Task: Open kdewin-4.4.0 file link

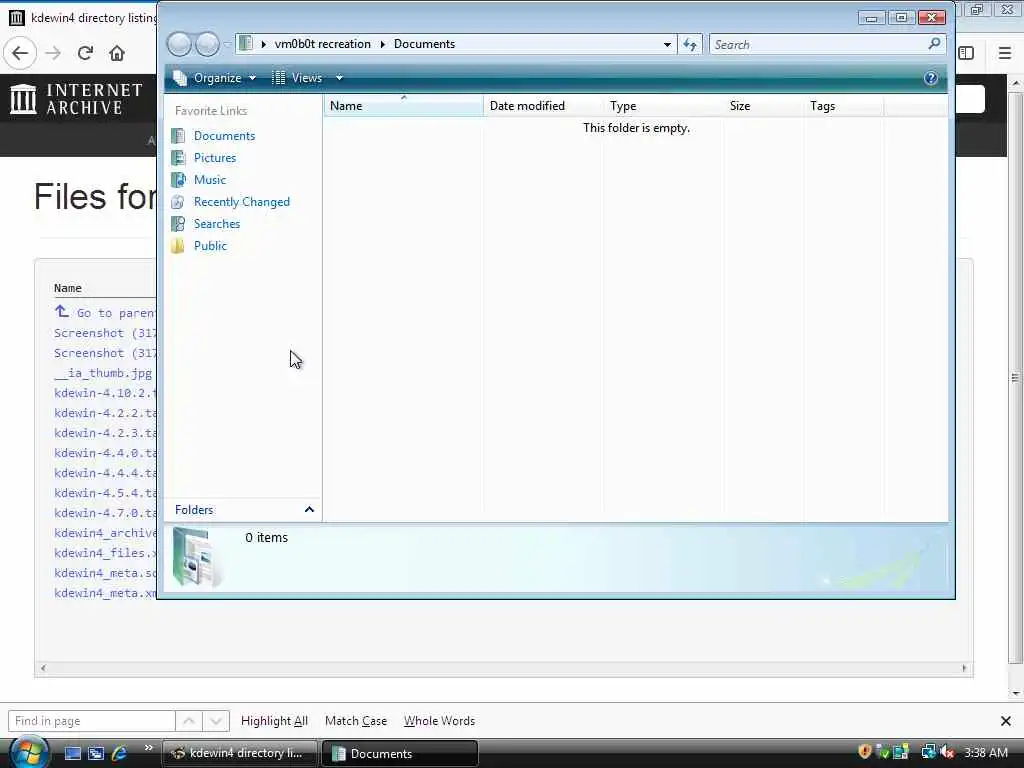Action: pyautogui.click(x=105, y=453)
